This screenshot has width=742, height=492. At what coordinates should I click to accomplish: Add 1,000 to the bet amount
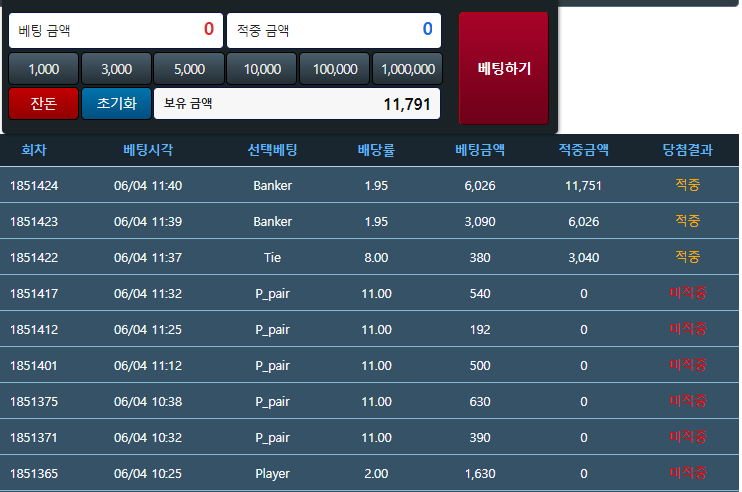[x=44, y=69]
